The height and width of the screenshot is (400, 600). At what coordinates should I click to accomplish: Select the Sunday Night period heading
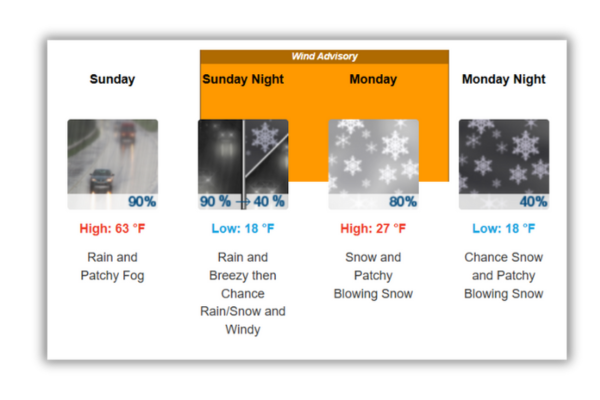[243, 79]
